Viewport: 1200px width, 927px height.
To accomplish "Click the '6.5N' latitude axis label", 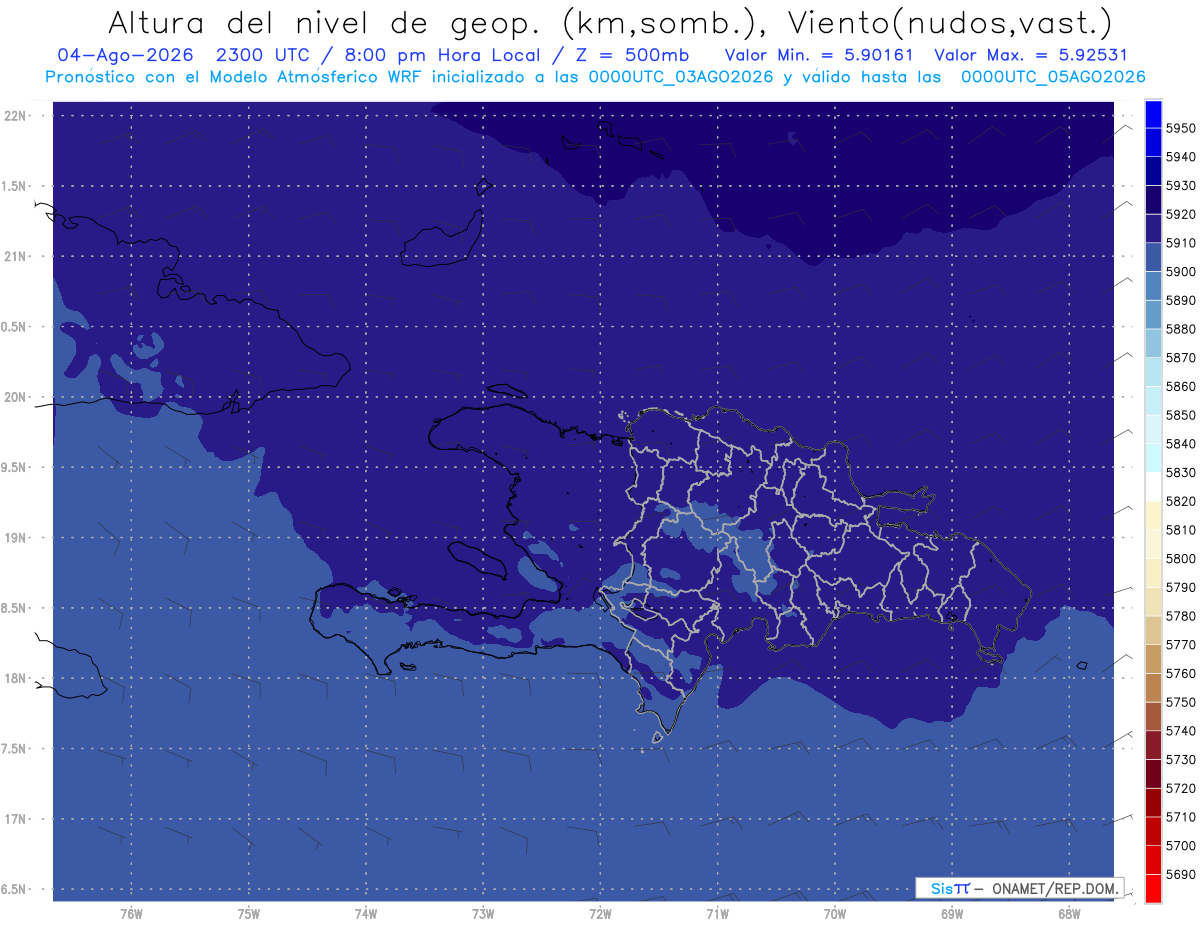I will tap(15, 890).
